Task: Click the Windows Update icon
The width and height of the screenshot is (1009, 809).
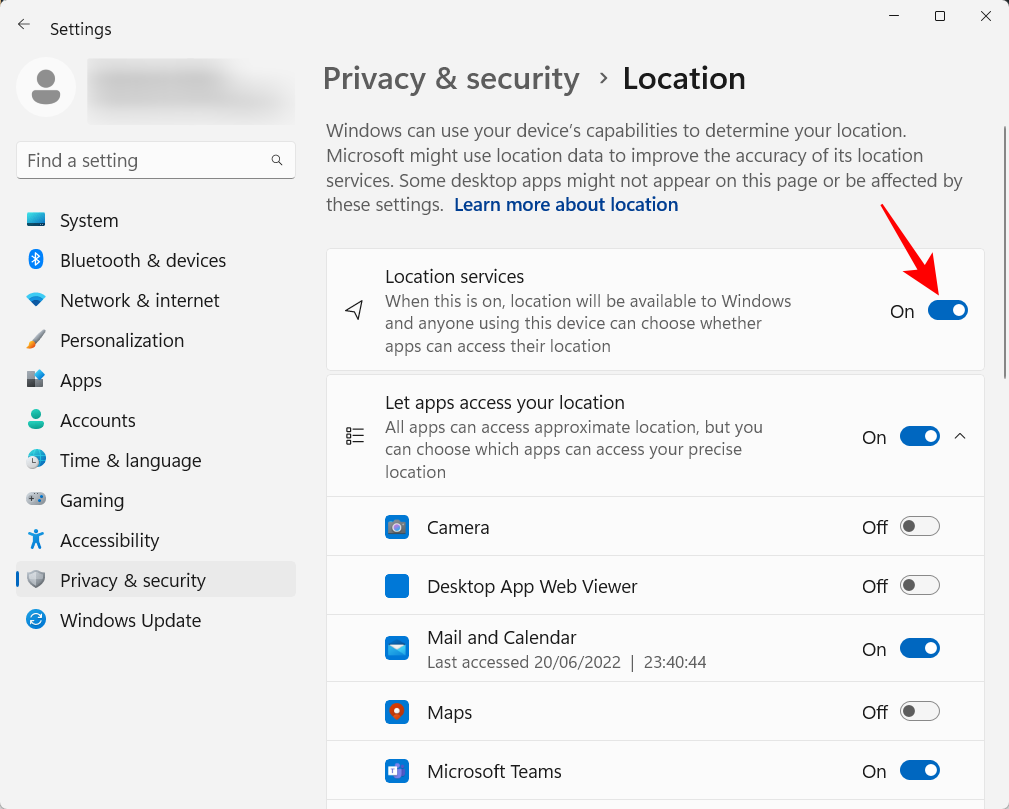Action: pyautogui.click(x=35, y=620)
